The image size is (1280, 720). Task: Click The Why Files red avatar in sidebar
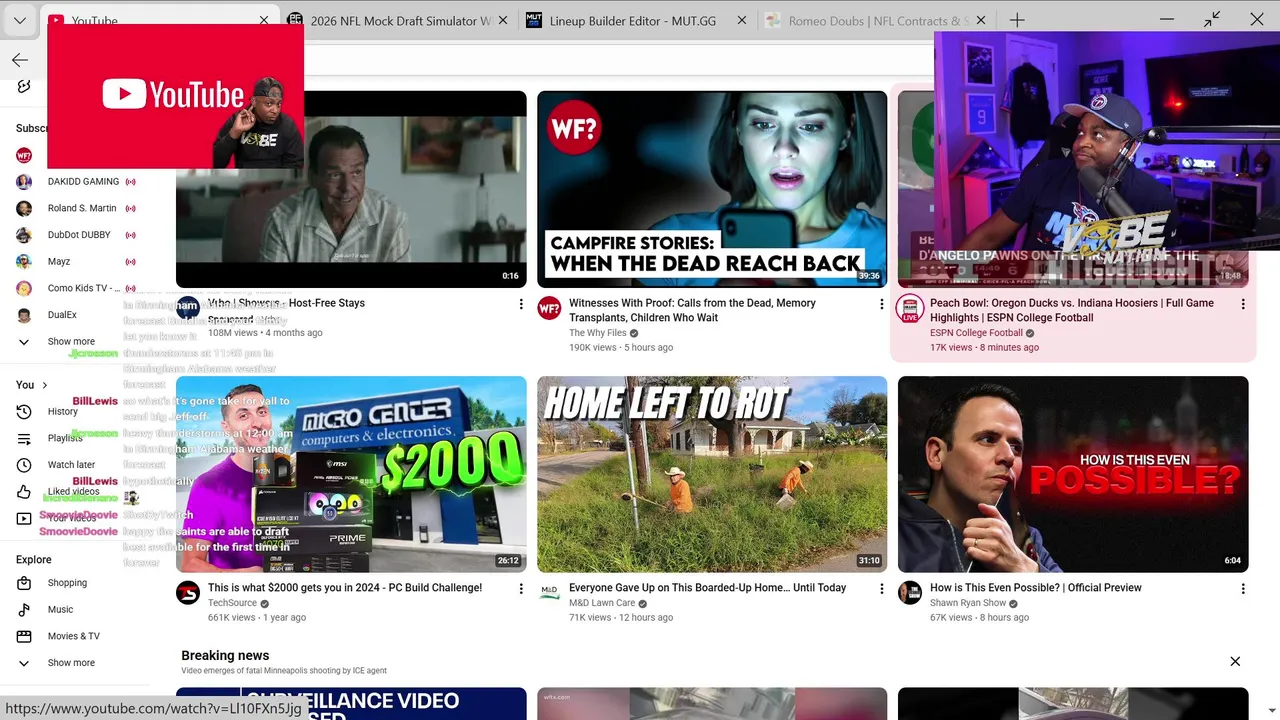[24, 155]
